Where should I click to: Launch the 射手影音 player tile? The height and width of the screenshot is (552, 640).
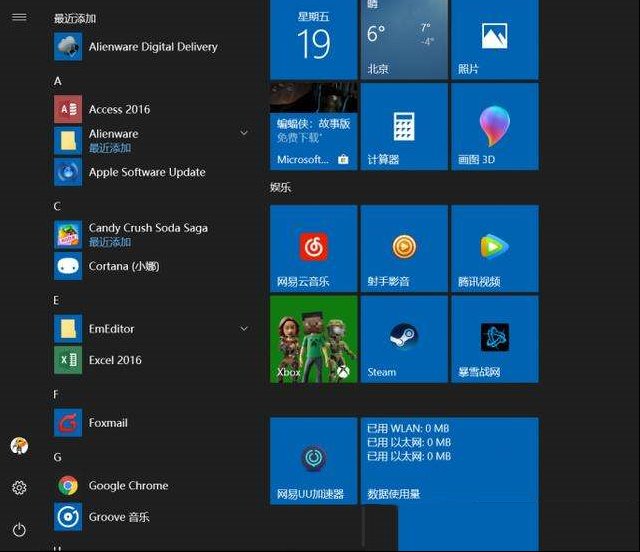click(x=404, y=249)
